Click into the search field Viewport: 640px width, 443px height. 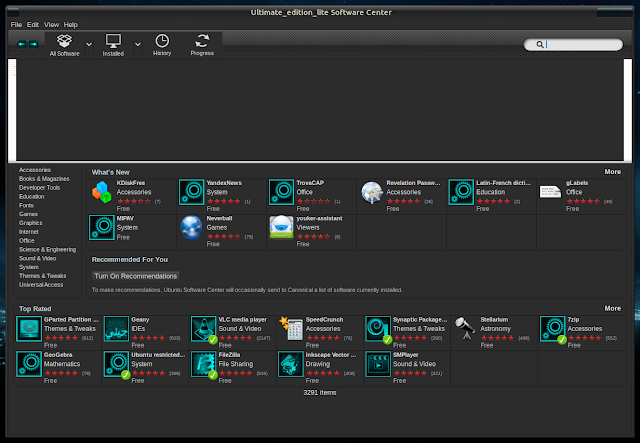[x=573, y=45]
